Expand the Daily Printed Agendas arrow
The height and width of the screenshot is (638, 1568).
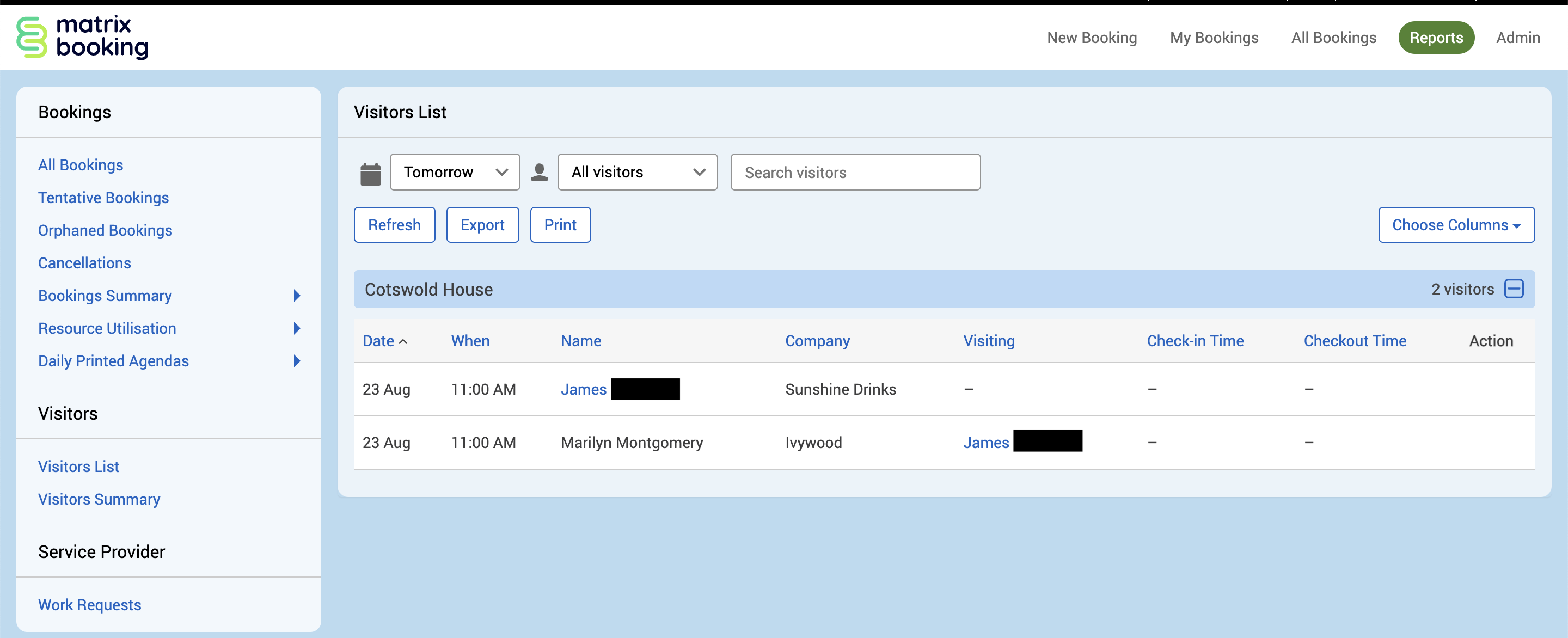click(297, 361)
